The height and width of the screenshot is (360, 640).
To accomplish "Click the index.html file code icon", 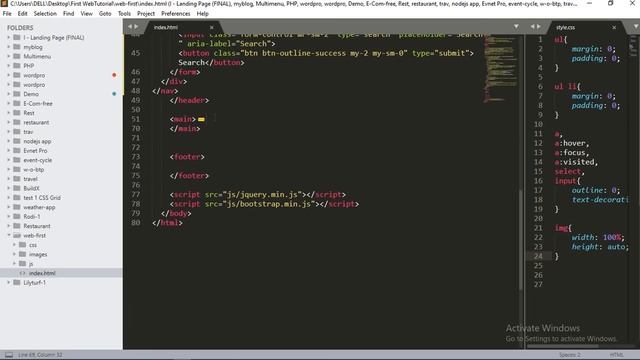I will [x=22, y=273].
